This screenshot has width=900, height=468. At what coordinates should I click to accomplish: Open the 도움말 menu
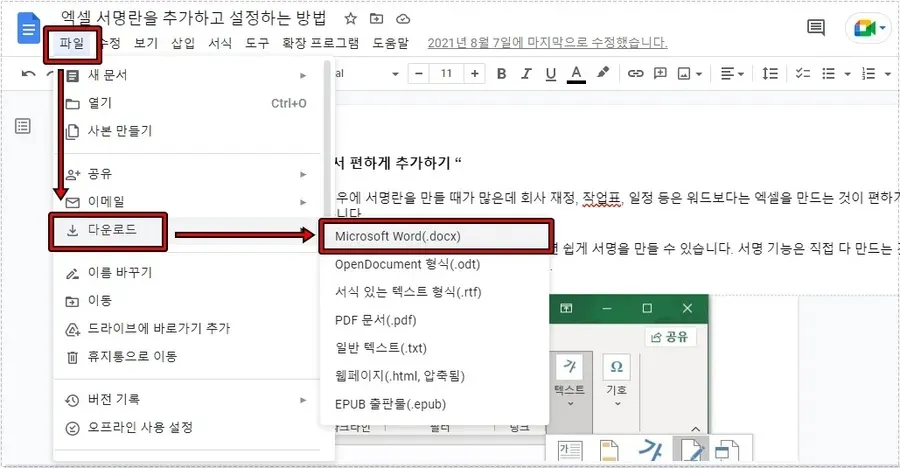click(x=390, y=43)
